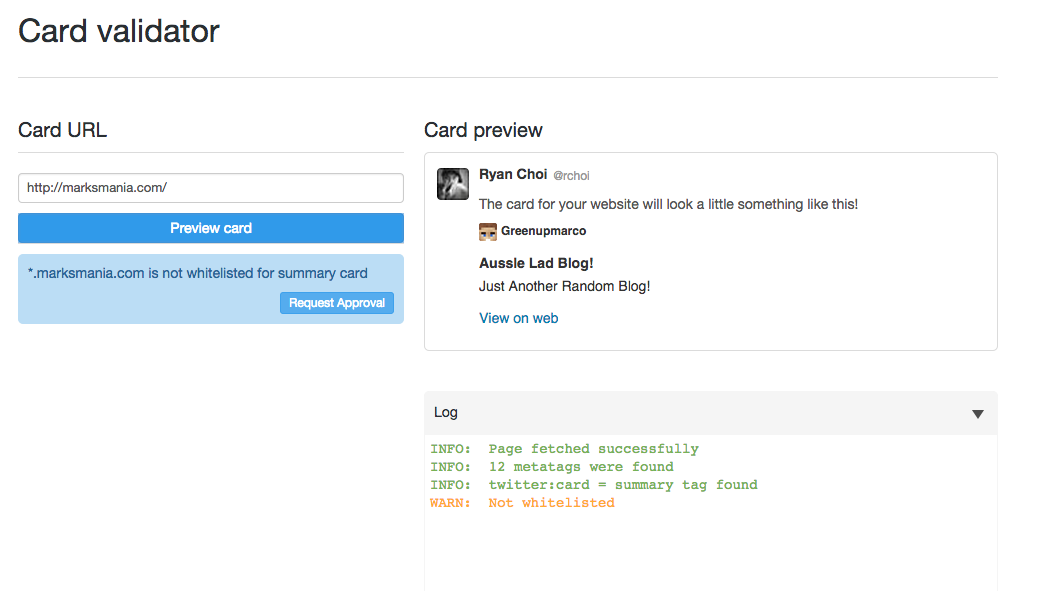The height and width of the screenshot is (591, 1053).
Task: Click the @rchoi handle
Action: pyautogui.click(x=571, y=176)
